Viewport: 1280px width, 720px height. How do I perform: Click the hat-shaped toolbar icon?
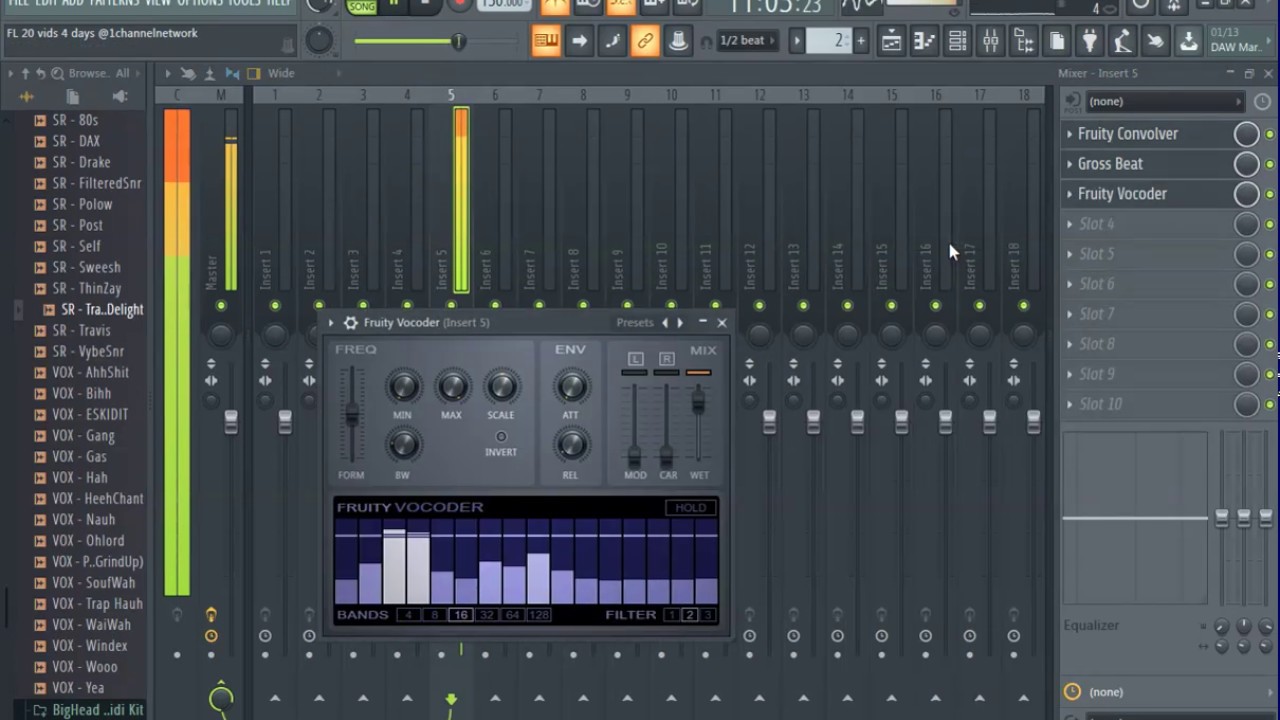(x=678, y=41)
